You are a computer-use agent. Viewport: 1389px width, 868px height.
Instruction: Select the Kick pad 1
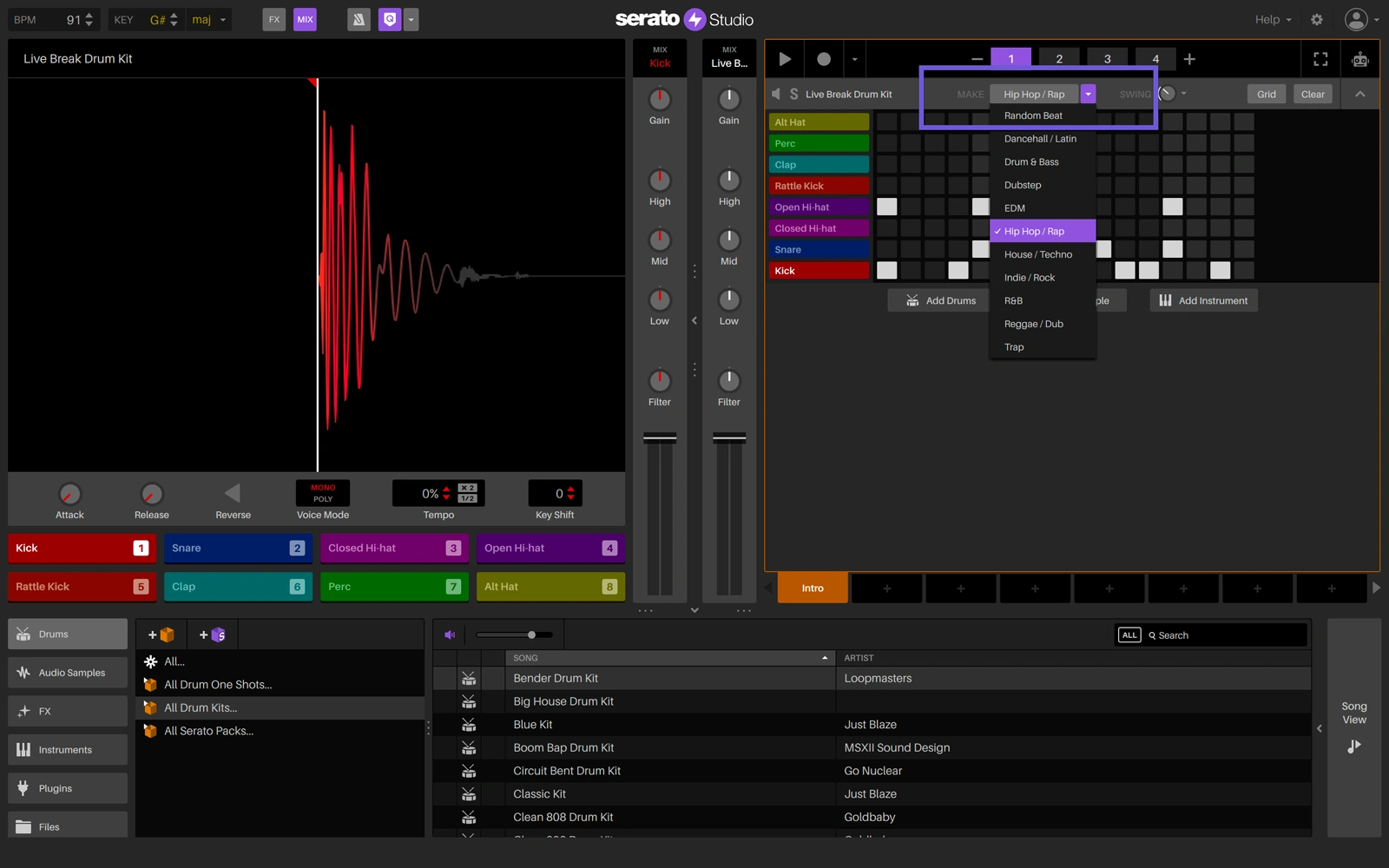point(82,548)
